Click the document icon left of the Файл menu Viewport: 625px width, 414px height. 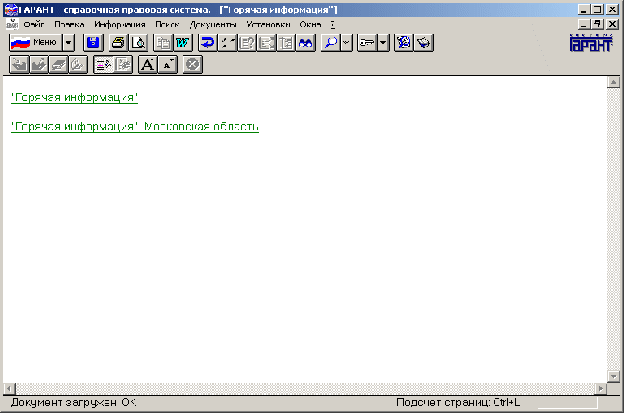click(x=12, y=24)
